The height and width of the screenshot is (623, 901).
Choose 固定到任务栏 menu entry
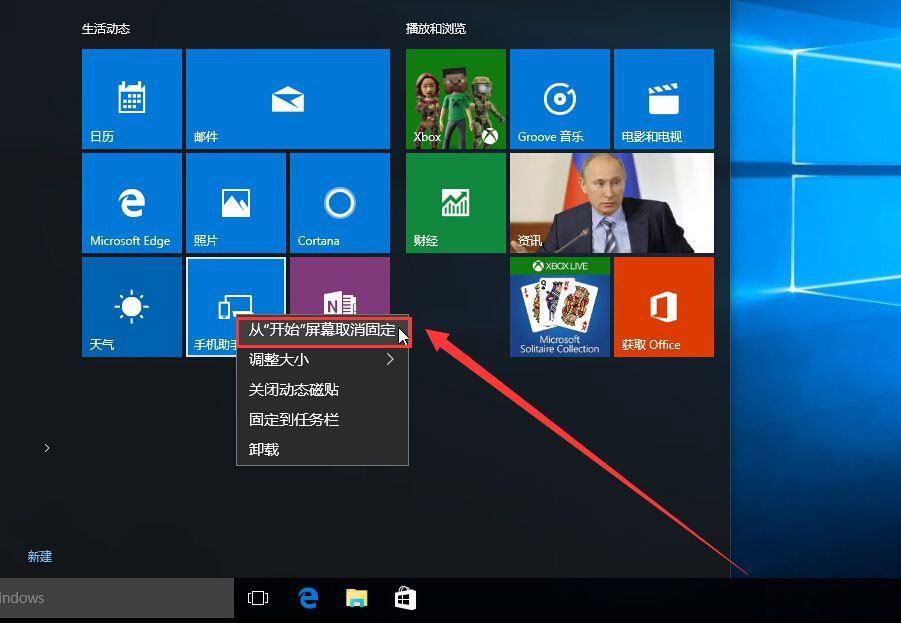322,420
